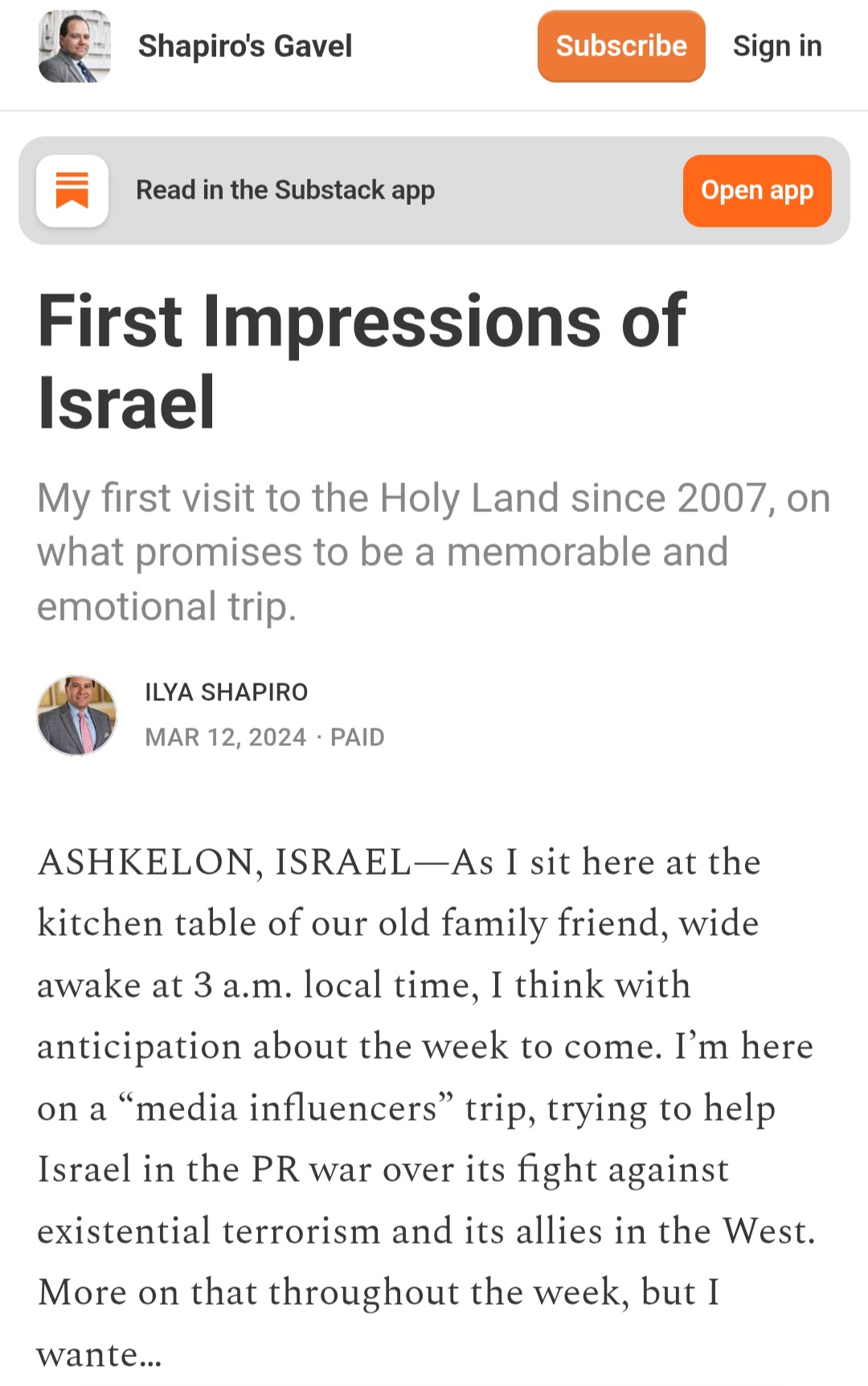
Task: Click the ASHKELON, ISRAEL dateline text
Action: (x=224, y=863)
